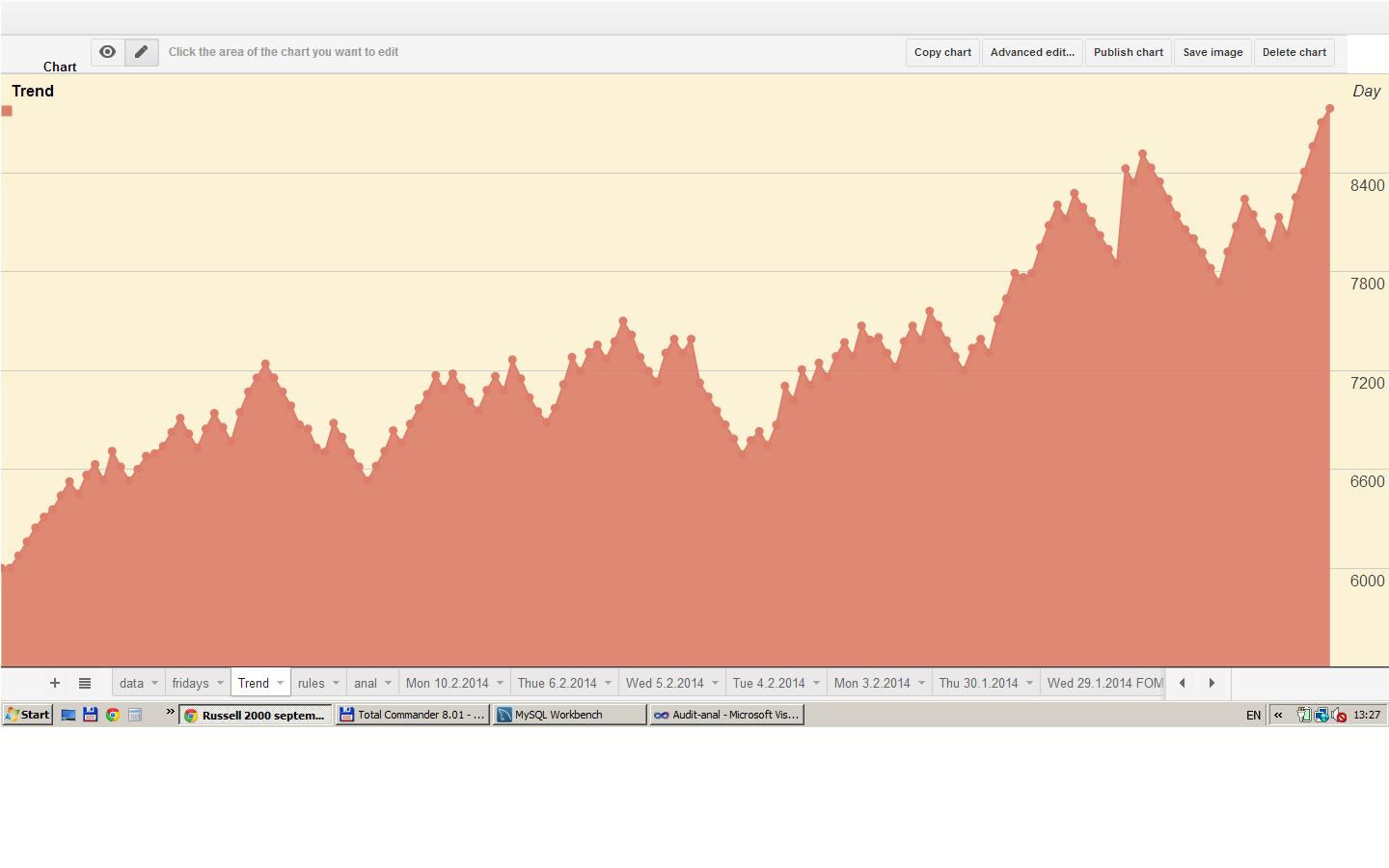Open dropdown arrow on fridays tab
The width and height of the screenshot is (1389, 868).
pos(220,683)
